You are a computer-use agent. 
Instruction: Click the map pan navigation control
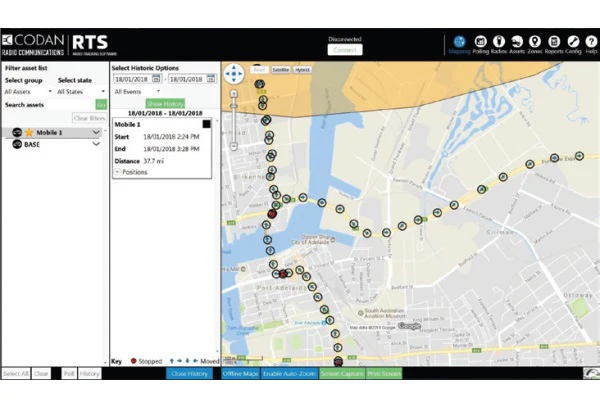tap(232, 74)
